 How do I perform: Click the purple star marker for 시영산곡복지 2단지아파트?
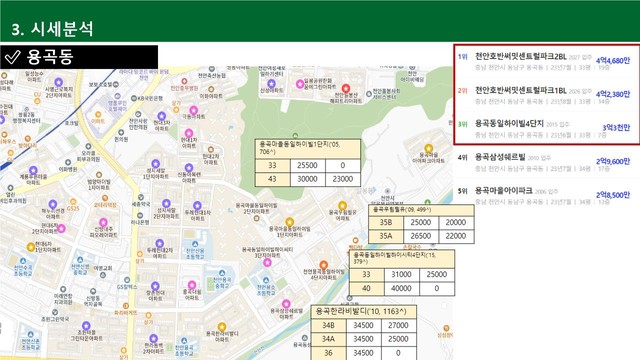(x=58, y=82)
